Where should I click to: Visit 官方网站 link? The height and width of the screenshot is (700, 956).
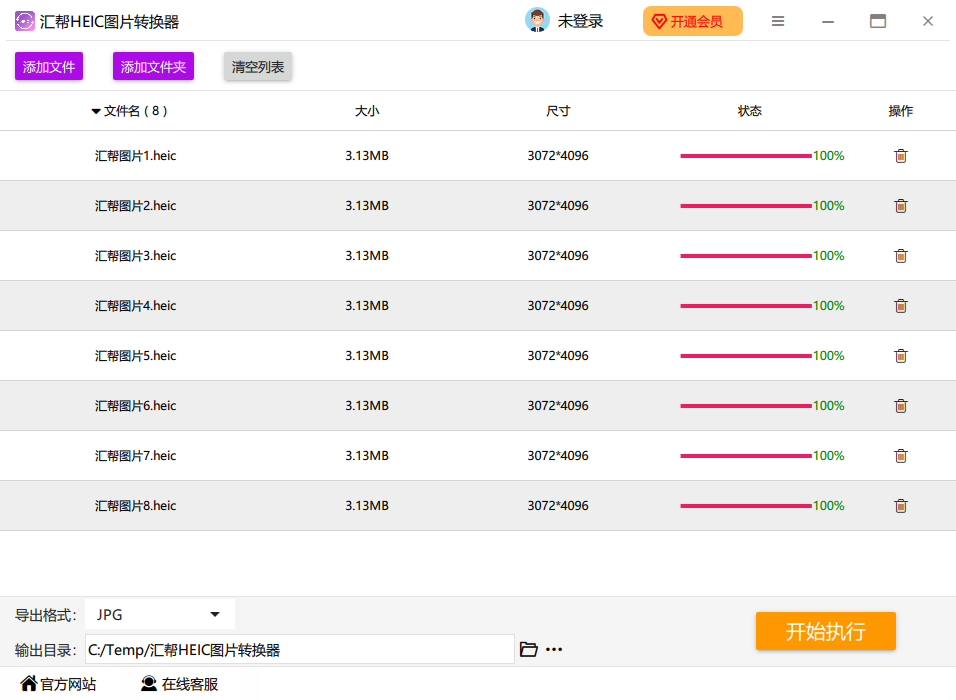59,684
